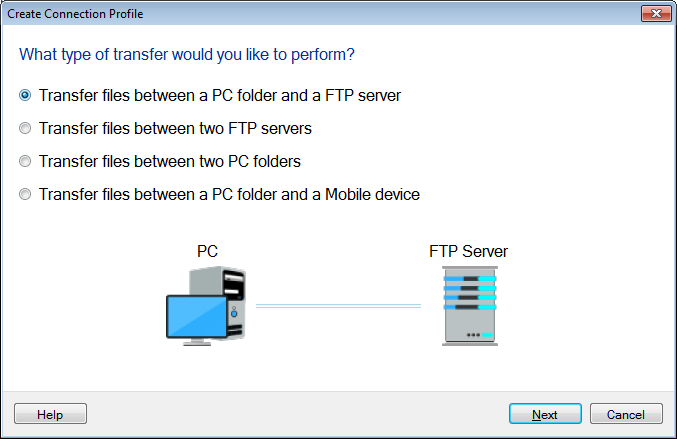Image resolution: width=677 pixels, height=439 pixels.
Task: Close the dialog with the red X button
Action: click(655, 13)
